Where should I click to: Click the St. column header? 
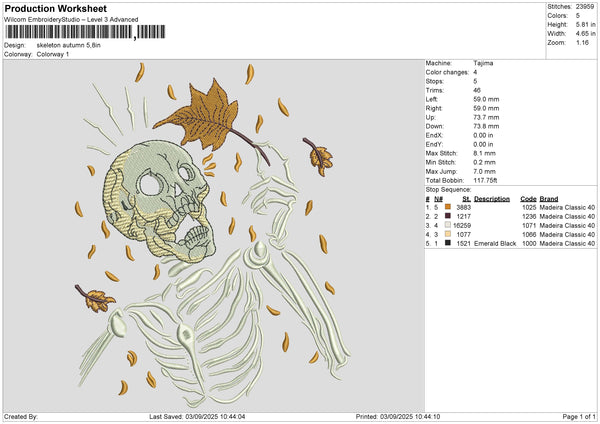pos(466,198)
